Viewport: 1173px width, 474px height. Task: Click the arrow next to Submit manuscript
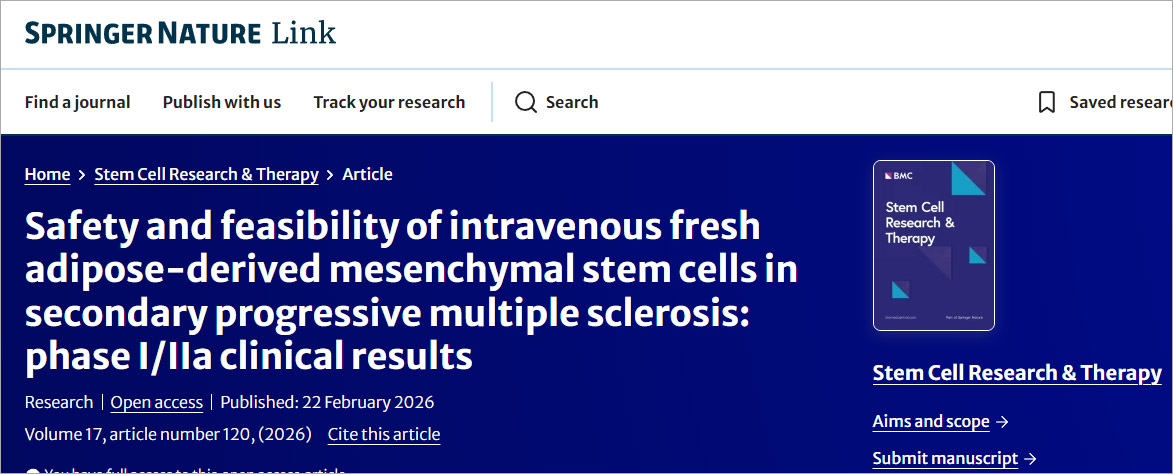pos(1031,459)
